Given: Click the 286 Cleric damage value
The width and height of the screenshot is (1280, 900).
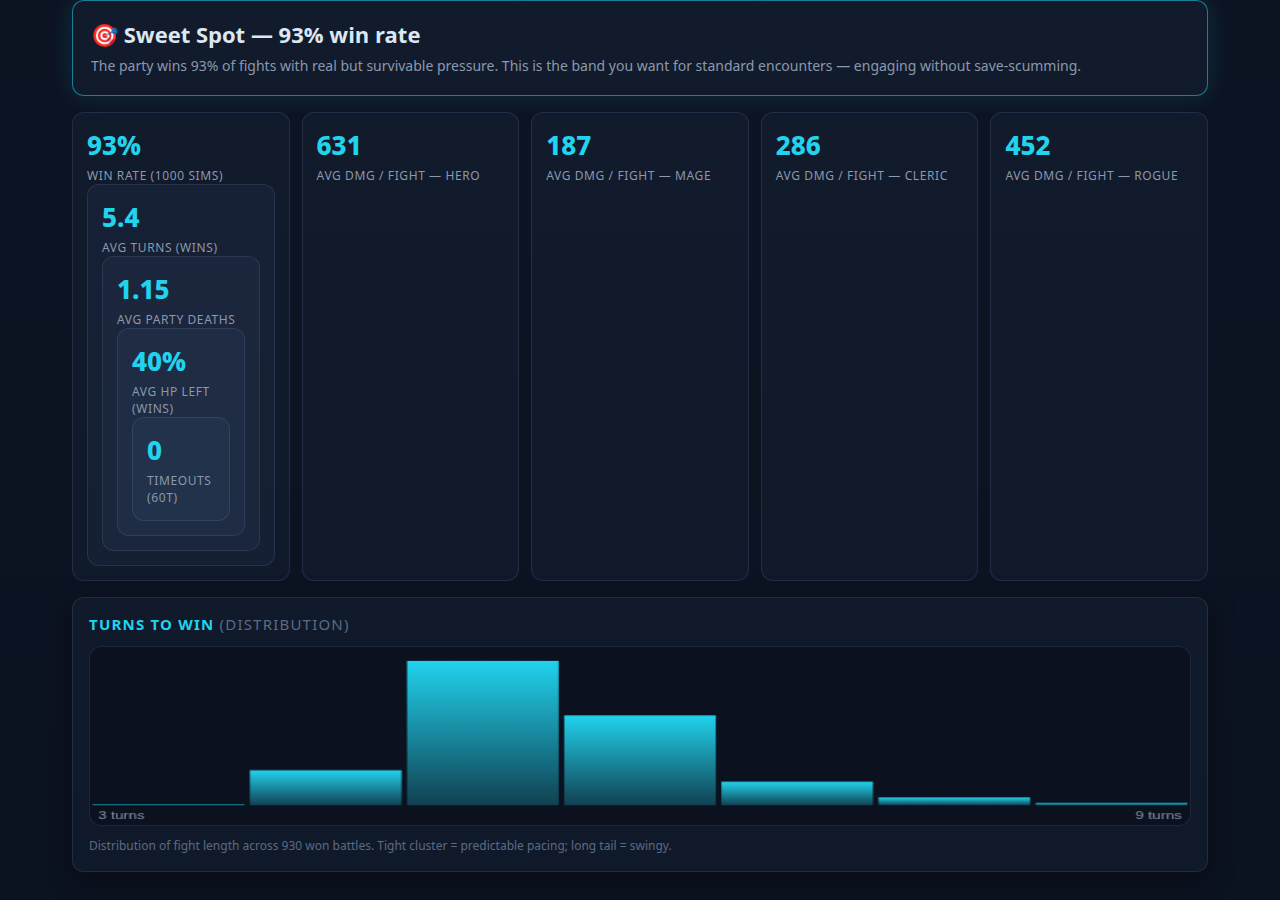Looking at the screenshot, I should (798, 146).
